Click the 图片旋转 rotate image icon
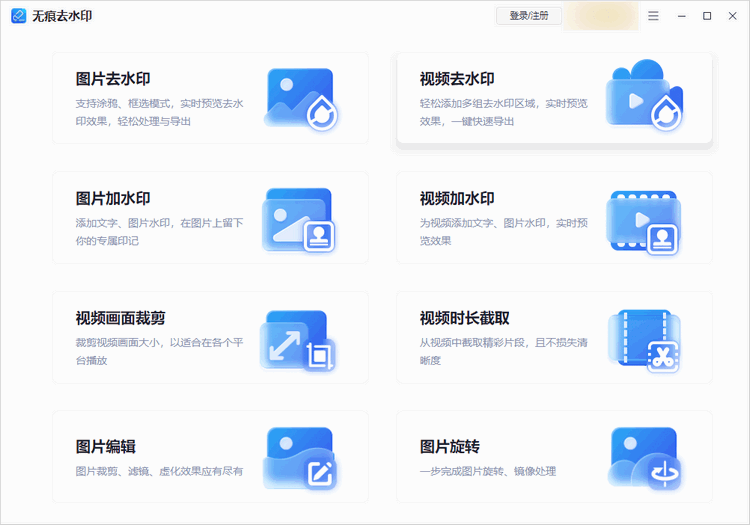 644,458
